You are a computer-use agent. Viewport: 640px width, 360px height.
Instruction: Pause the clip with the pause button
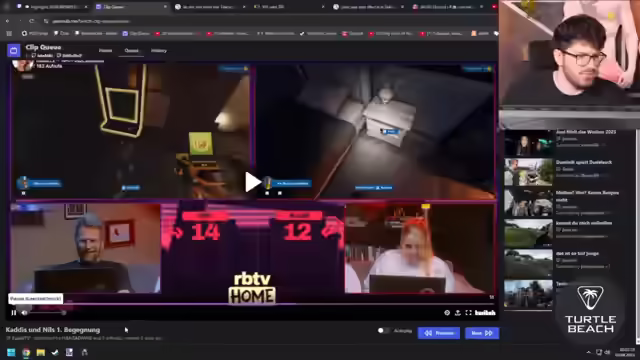[14, 313]
